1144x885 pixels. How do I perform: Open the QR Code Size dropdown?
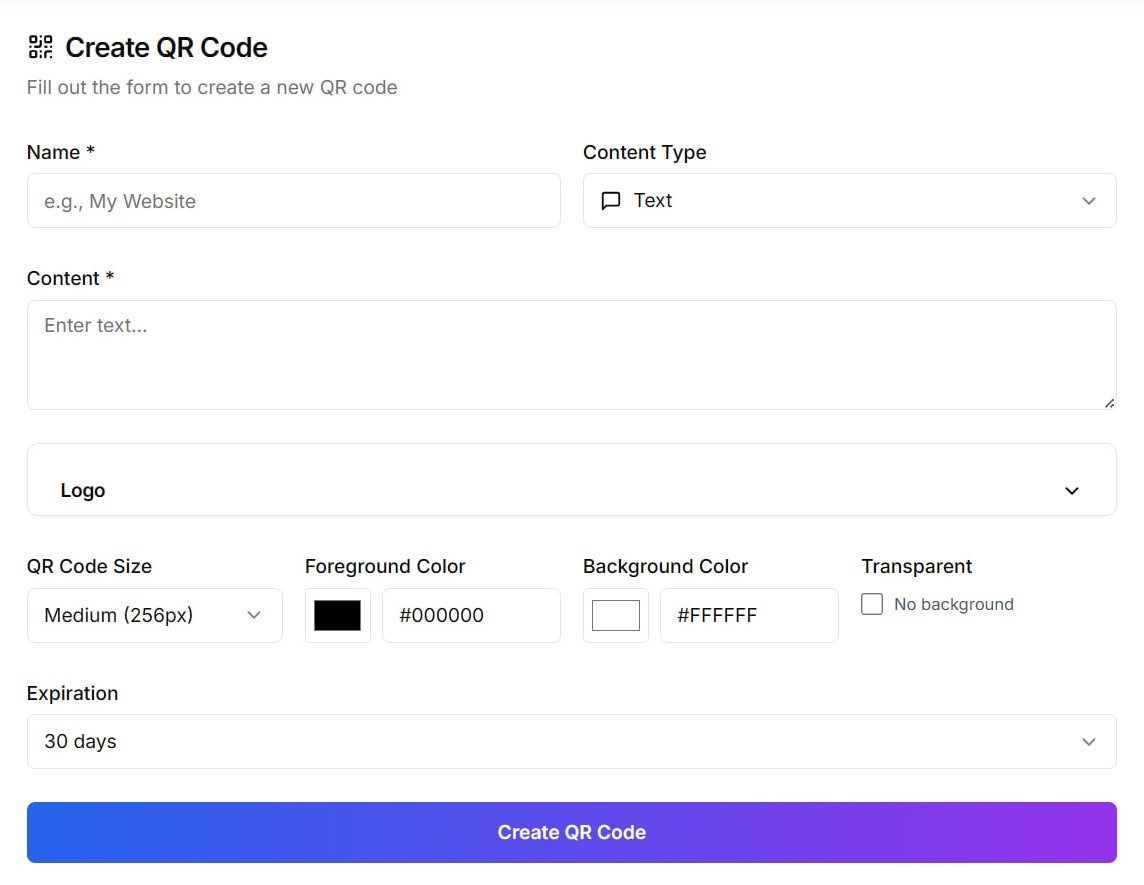click(x=155, y=615)
